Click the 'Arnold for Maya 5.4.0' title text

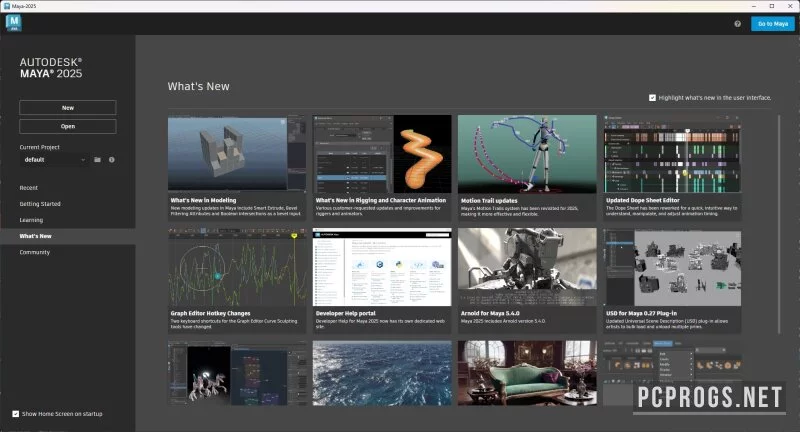point(490,314)
